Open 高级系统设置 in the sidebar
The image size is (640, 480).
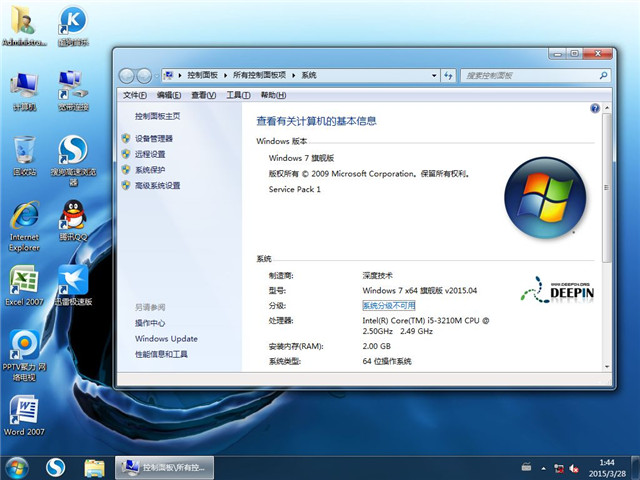pyautogui.click(x=157, y=186)
